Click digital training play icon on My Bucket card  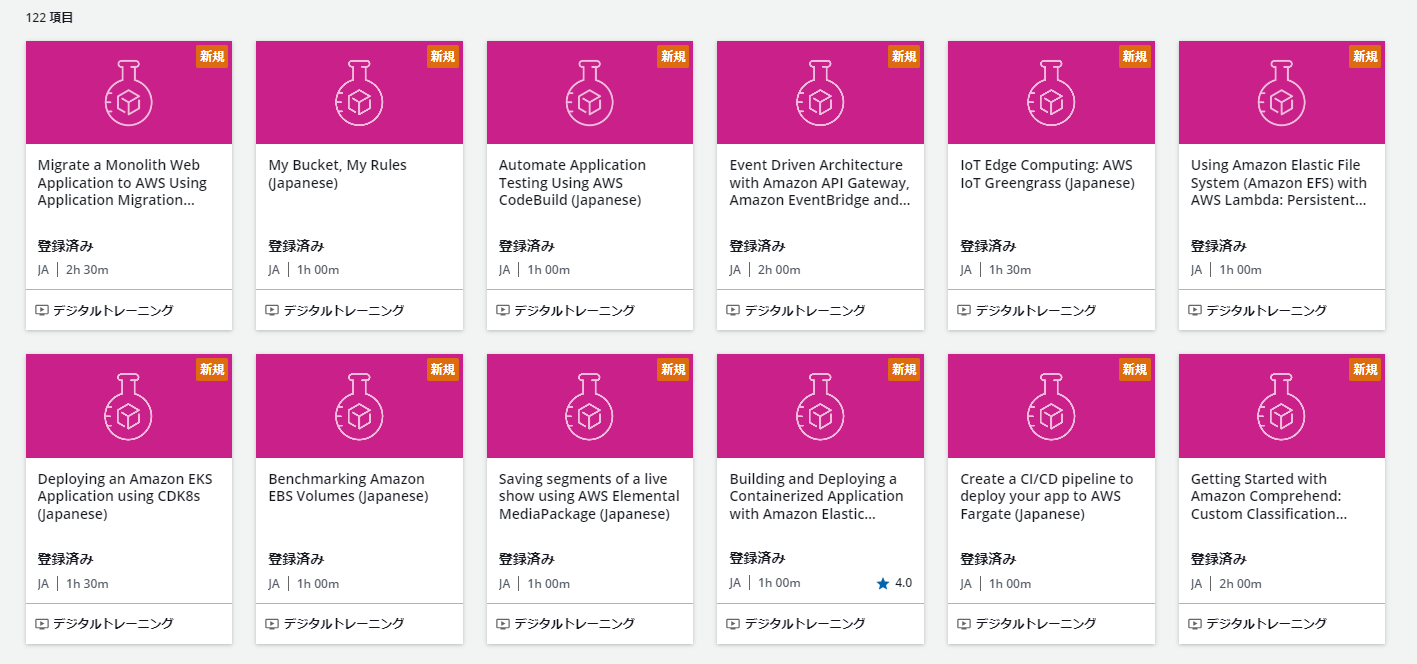click(272, 310)
